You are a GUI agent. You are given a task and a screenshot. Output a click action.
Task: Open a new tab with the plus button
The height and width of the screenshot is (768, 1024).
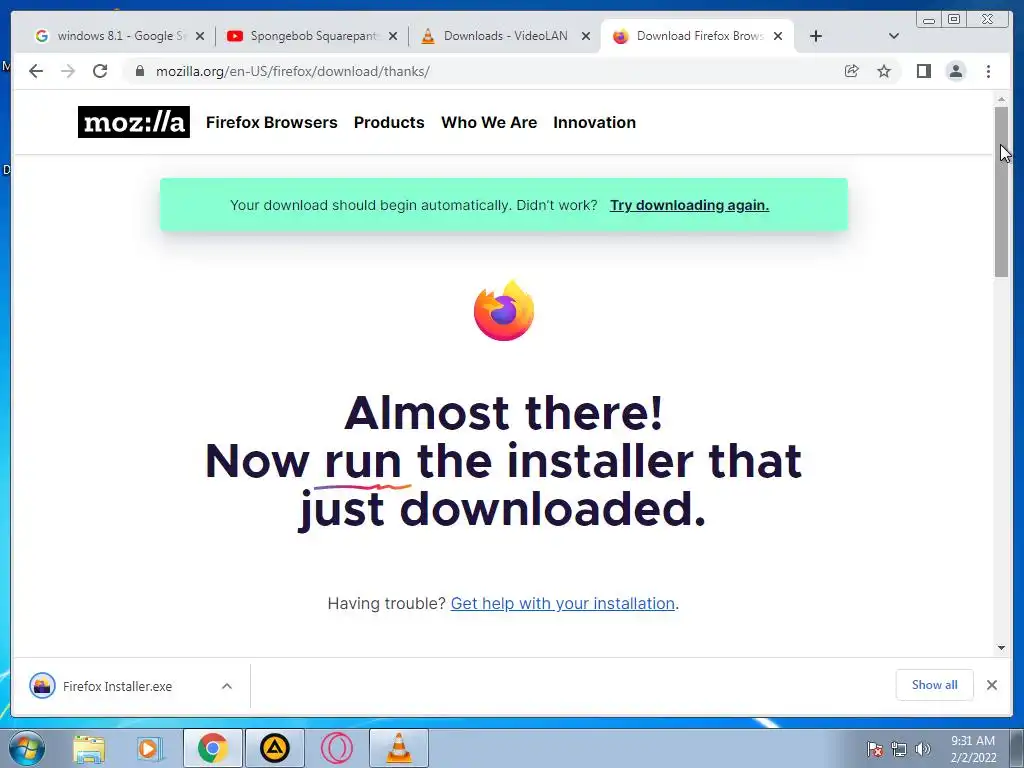click(816, 36)
